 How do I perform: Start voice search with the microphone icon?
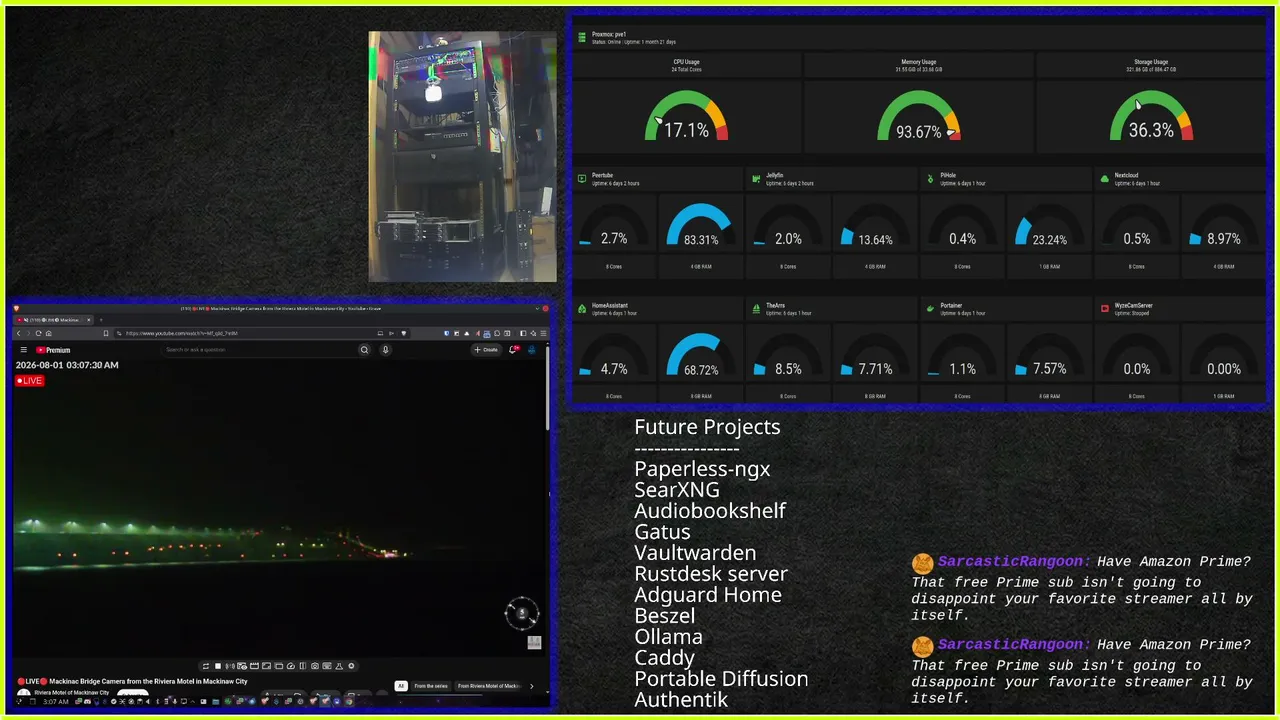(385, 350)
